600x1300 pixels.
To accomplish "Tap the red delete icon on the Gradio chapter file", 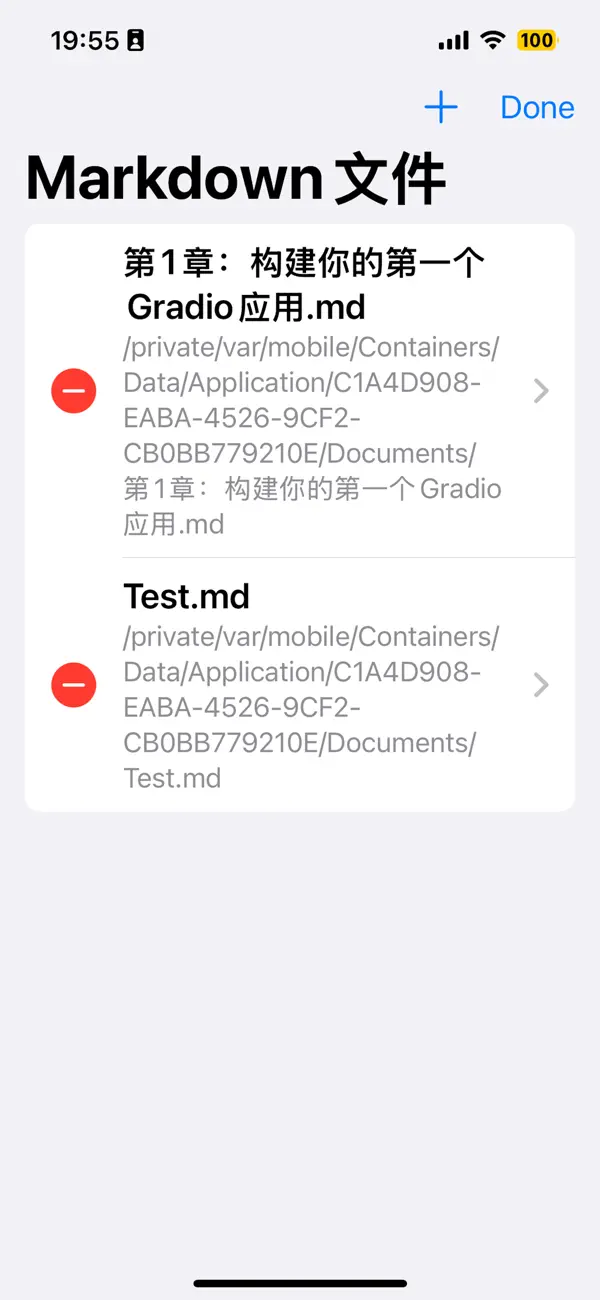I will click(x=73, y=391).
